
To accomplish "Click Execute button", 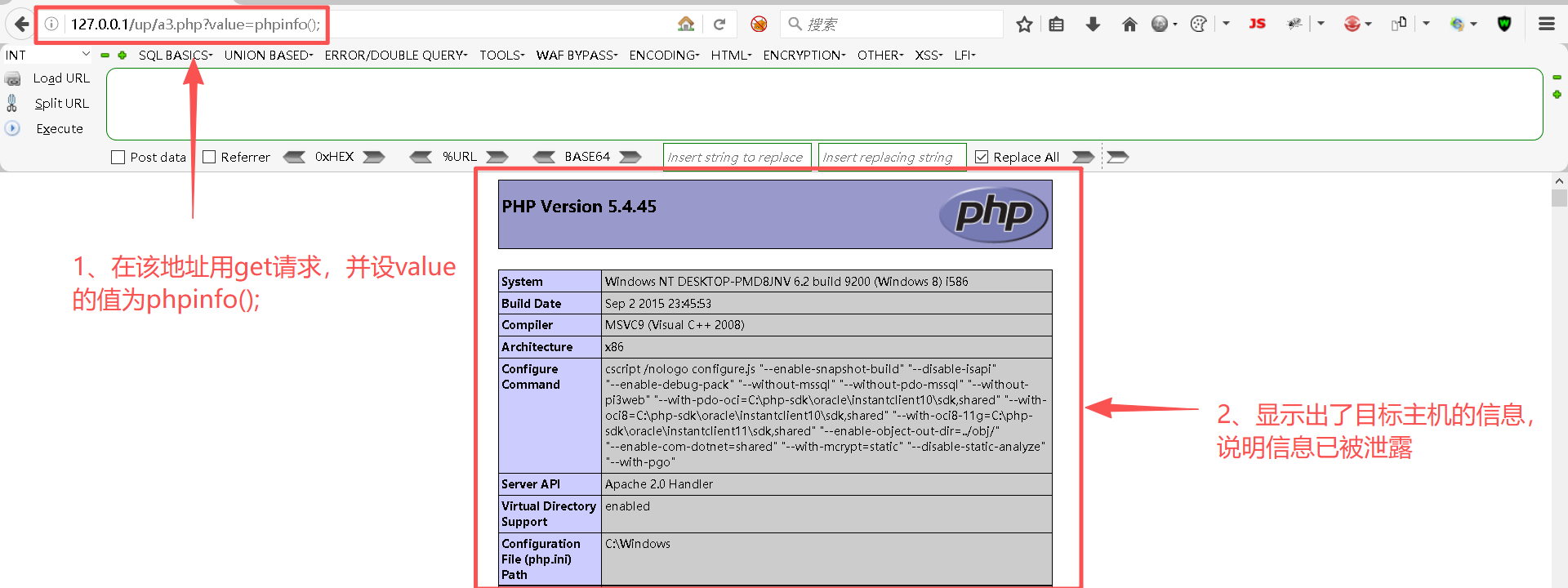I will (x=60, y=129).
